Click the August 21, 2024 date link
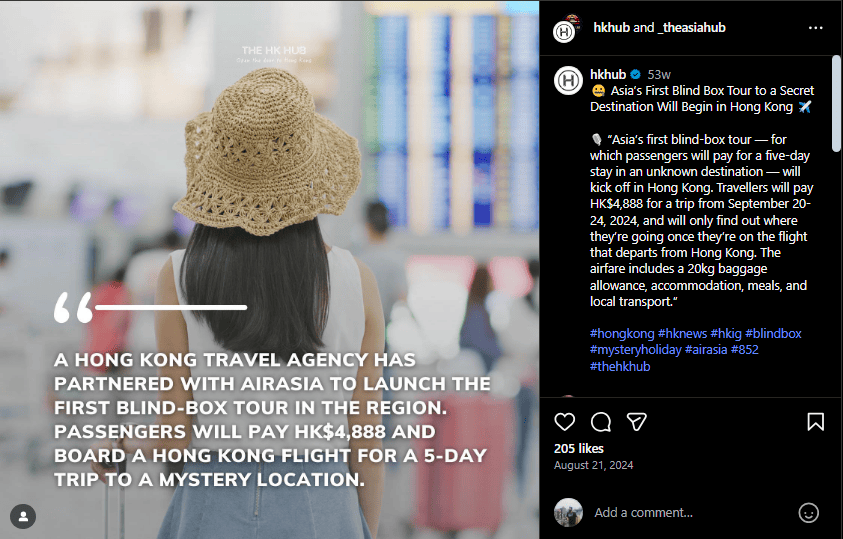The image size is (843, 539). coord(594,465)
